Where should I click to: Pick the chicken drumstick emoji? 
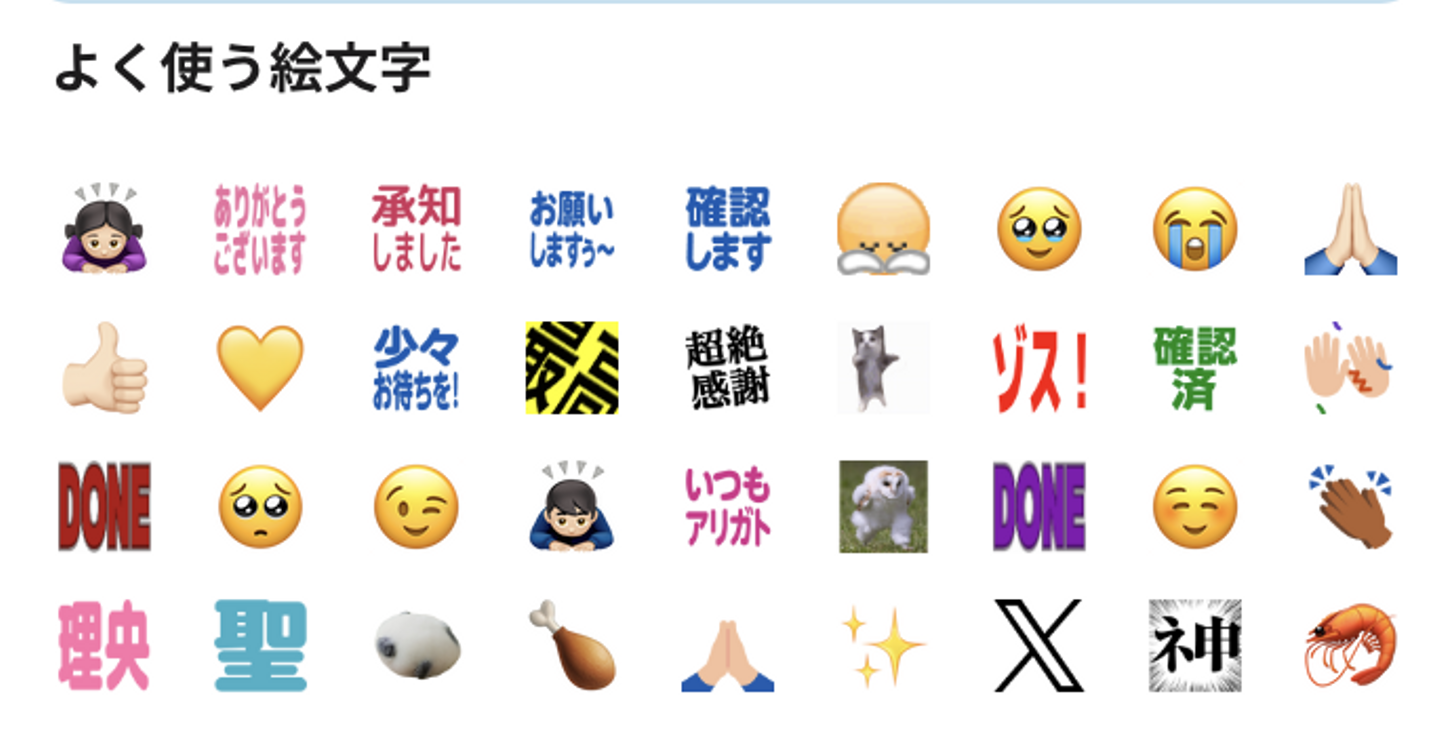click(x=572, y=645)
